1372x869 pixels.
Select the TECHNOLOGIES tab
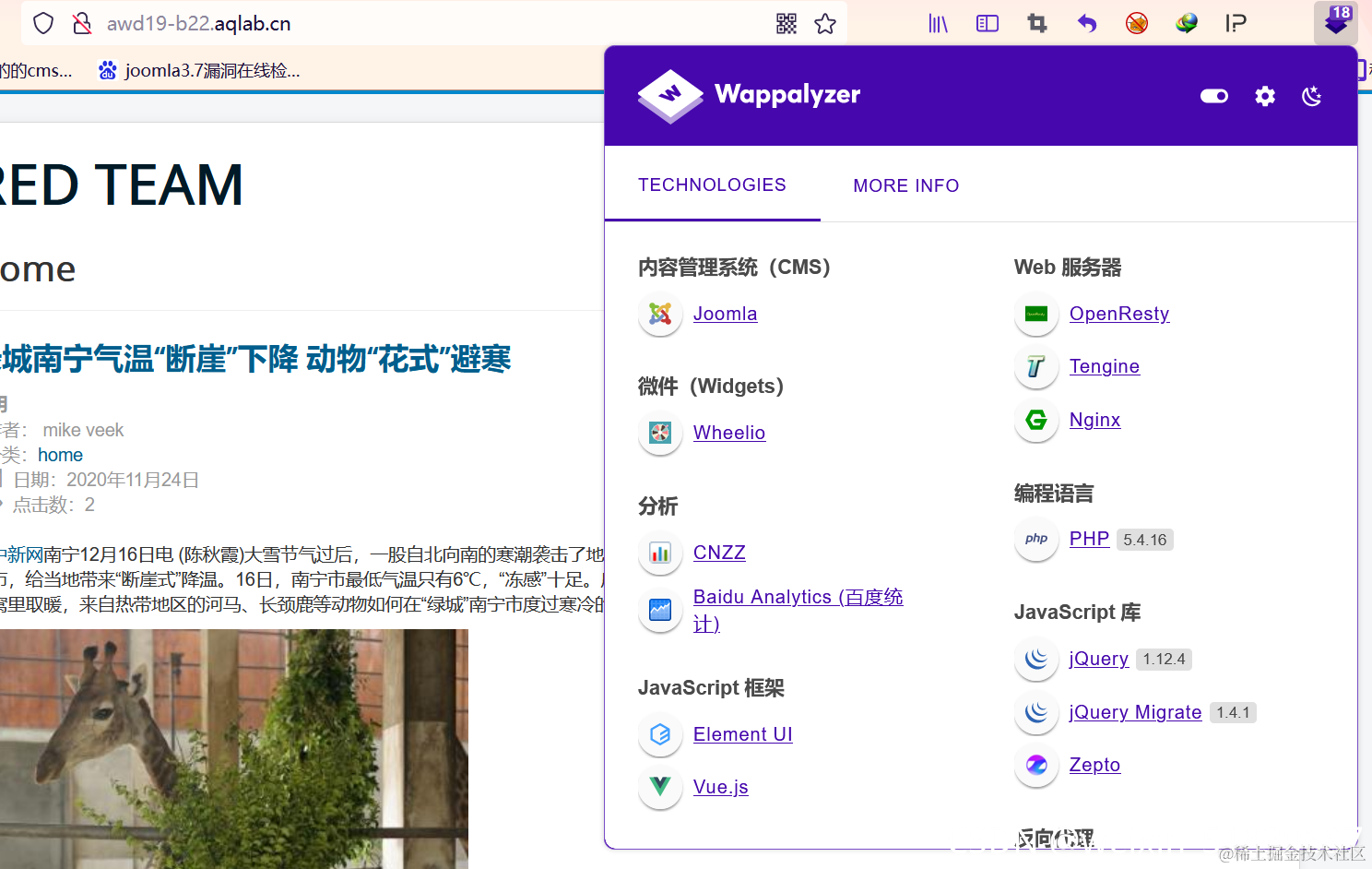pyautogui.click(x=712, y=185)
